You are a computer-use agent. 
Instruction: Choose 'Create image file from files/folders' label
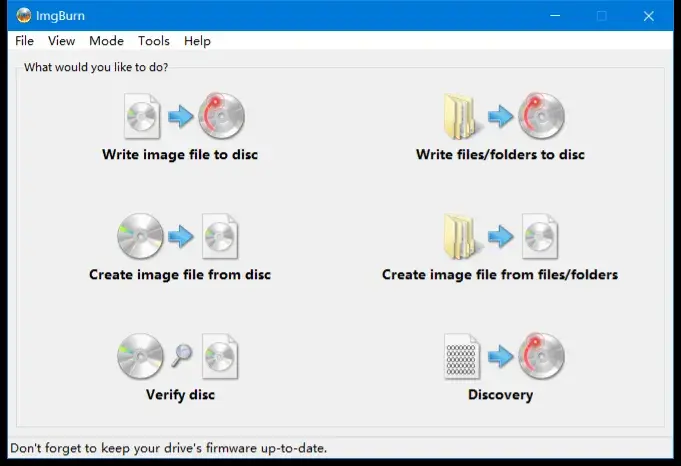500,274
